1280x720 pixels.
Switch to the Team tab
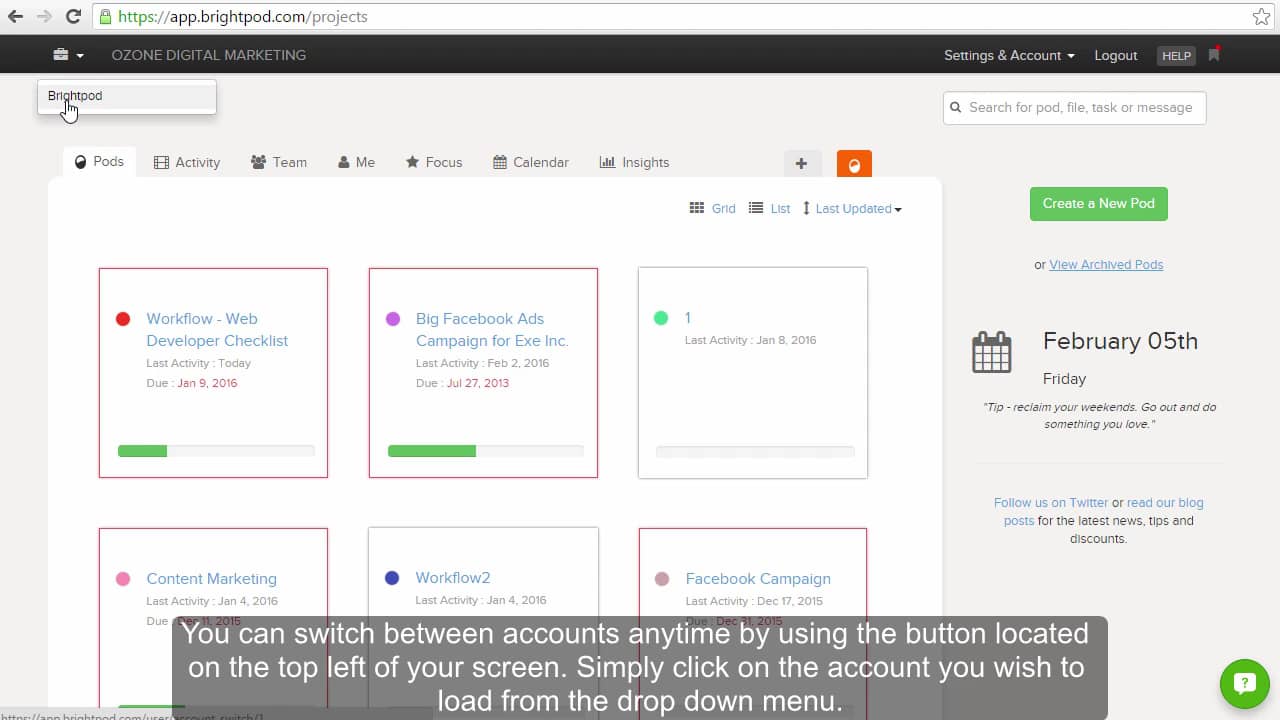(x=279, y=162)
